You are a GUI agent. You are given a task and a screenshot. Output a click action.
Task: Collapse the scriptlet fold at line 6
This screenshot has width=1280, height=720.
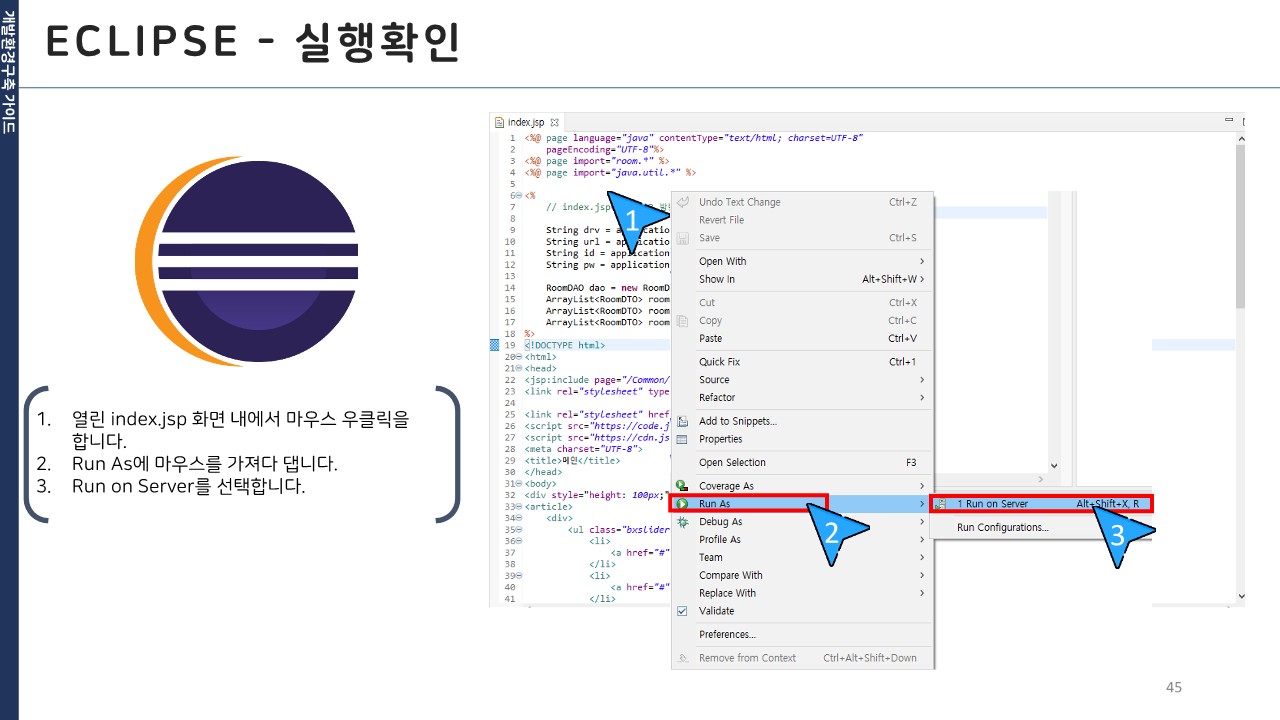point(520,196)
